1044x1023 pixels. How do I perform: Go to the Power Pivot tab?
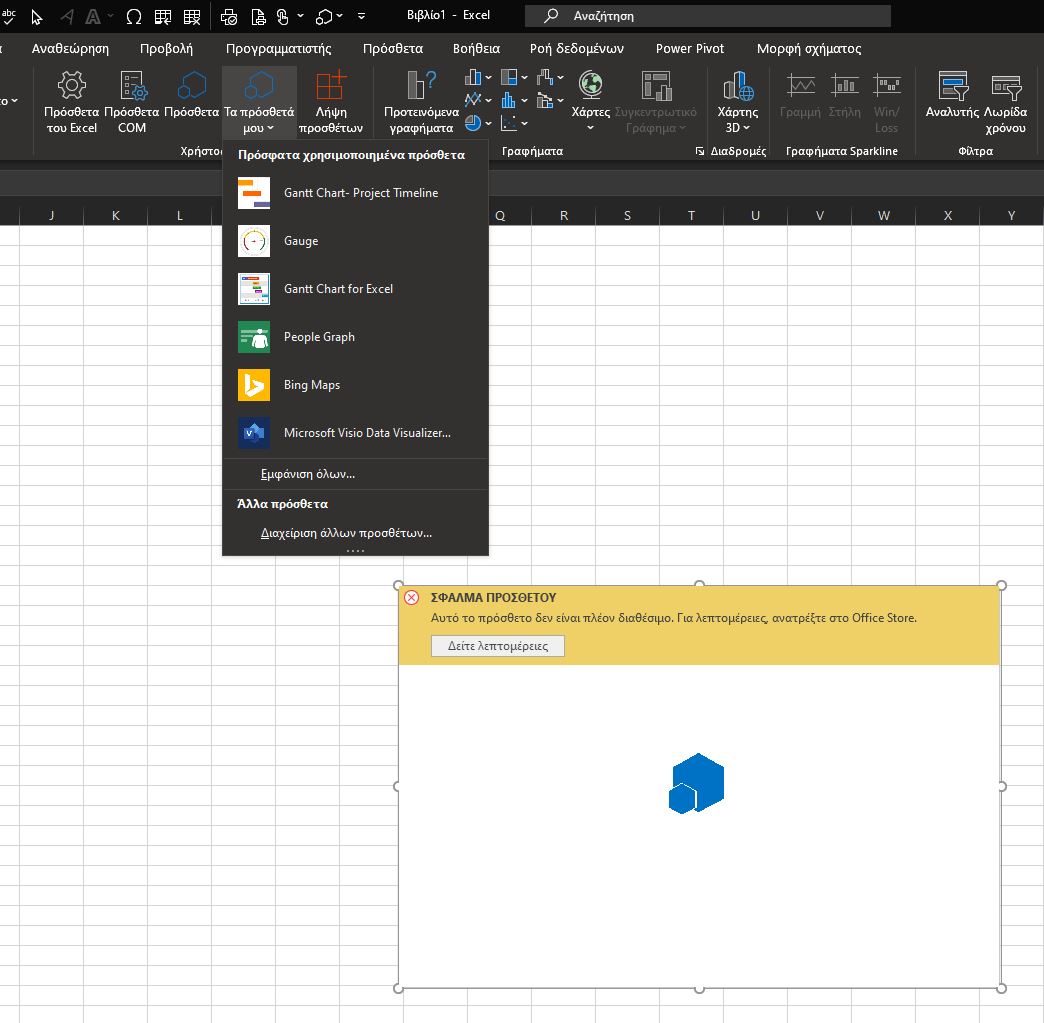(x=690, y=49)
